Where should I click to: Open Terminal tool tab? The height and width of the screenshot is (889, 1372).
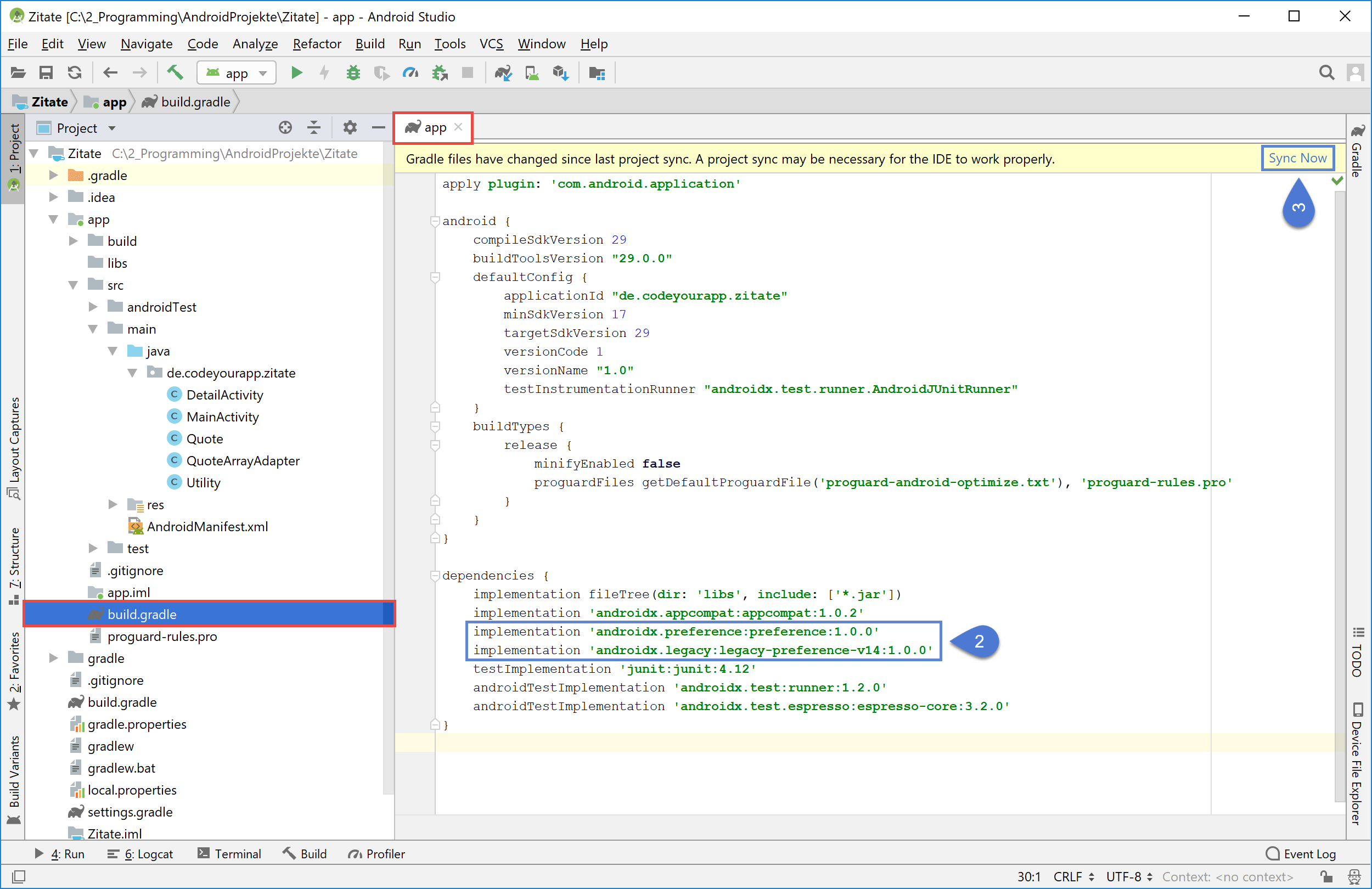[x=229, y=854]
